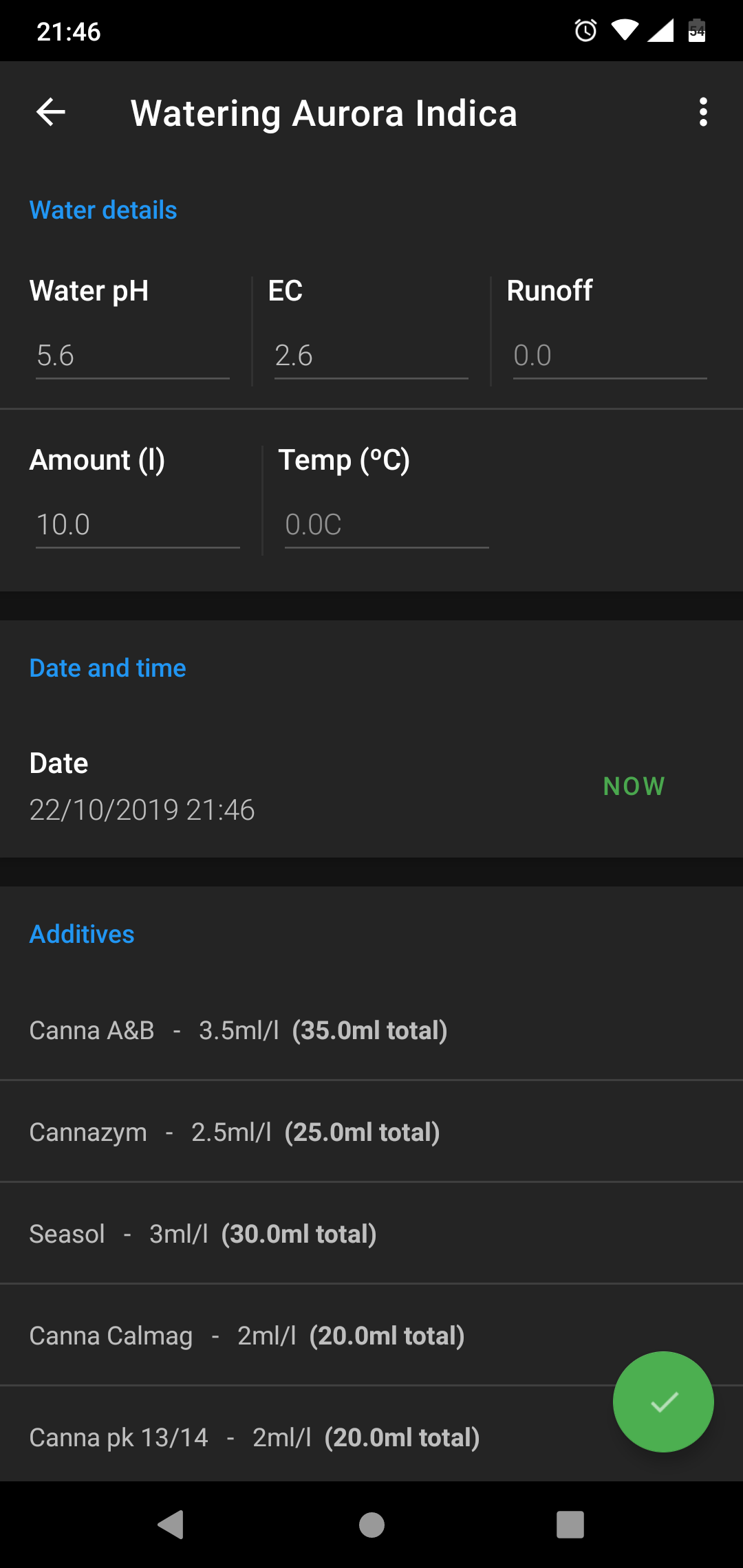Viewport: 743px width, 1568px height.
Task: Confirm watering with green checkmark button
Action: pyautogui.click(x=663, y=1402)
